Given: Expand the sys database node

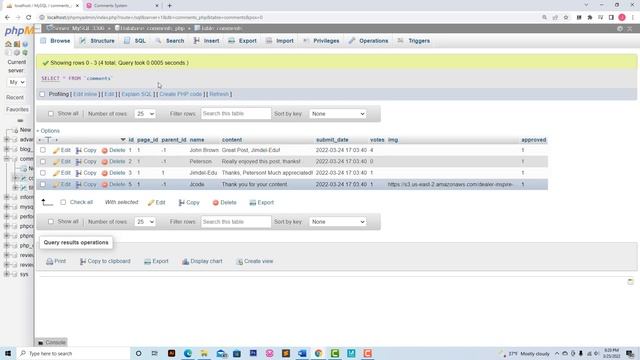Looking at the screenshot, I should [x=7, y=274].
